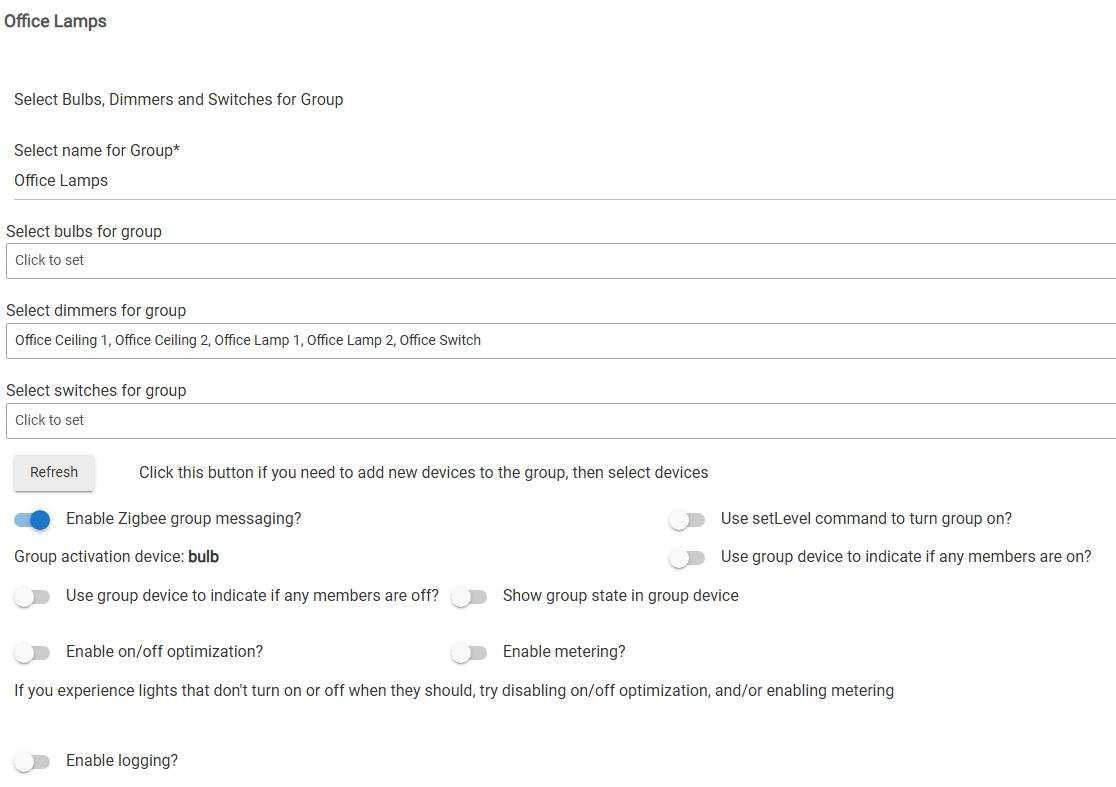The height and width of the screenshot is (787, 1116).
Task: Turn on the Enable logging toggle
Action: [32, 762]
